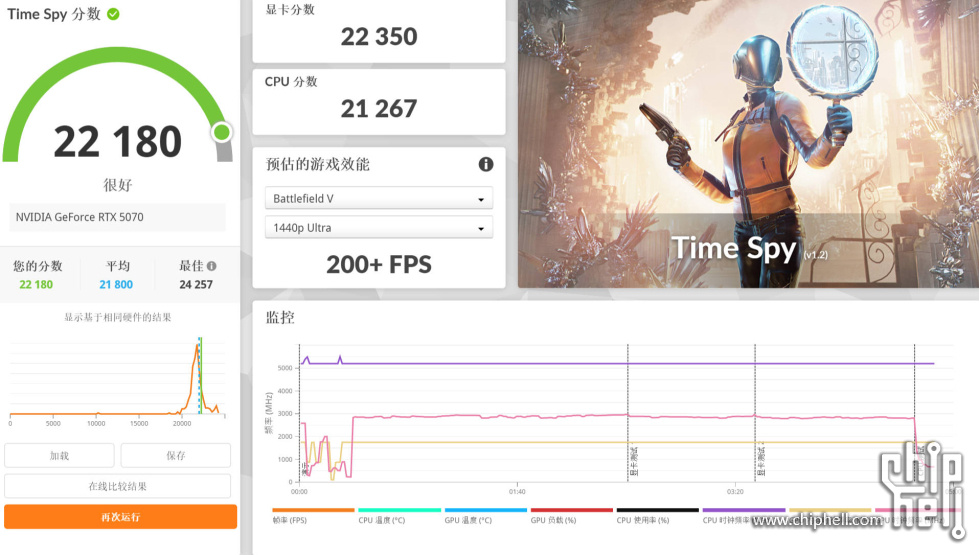The height and width of the screenshot is (555, 979).
Task: Toggle the GPU 负载 (%) red legend series
Action: (571, 516)
